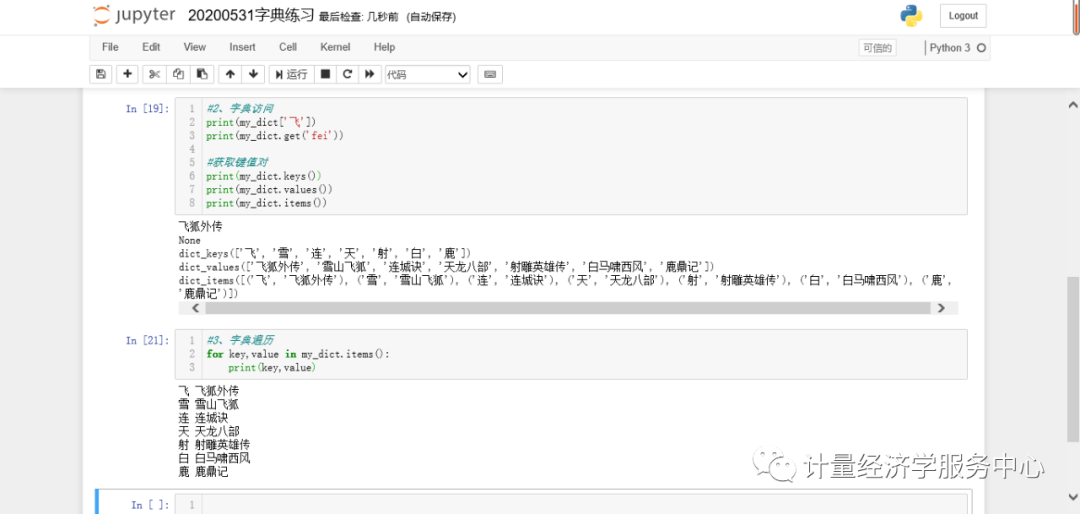The image size is (1080, 514).
Task: Move selected cell up
Action: coord(230,74)
